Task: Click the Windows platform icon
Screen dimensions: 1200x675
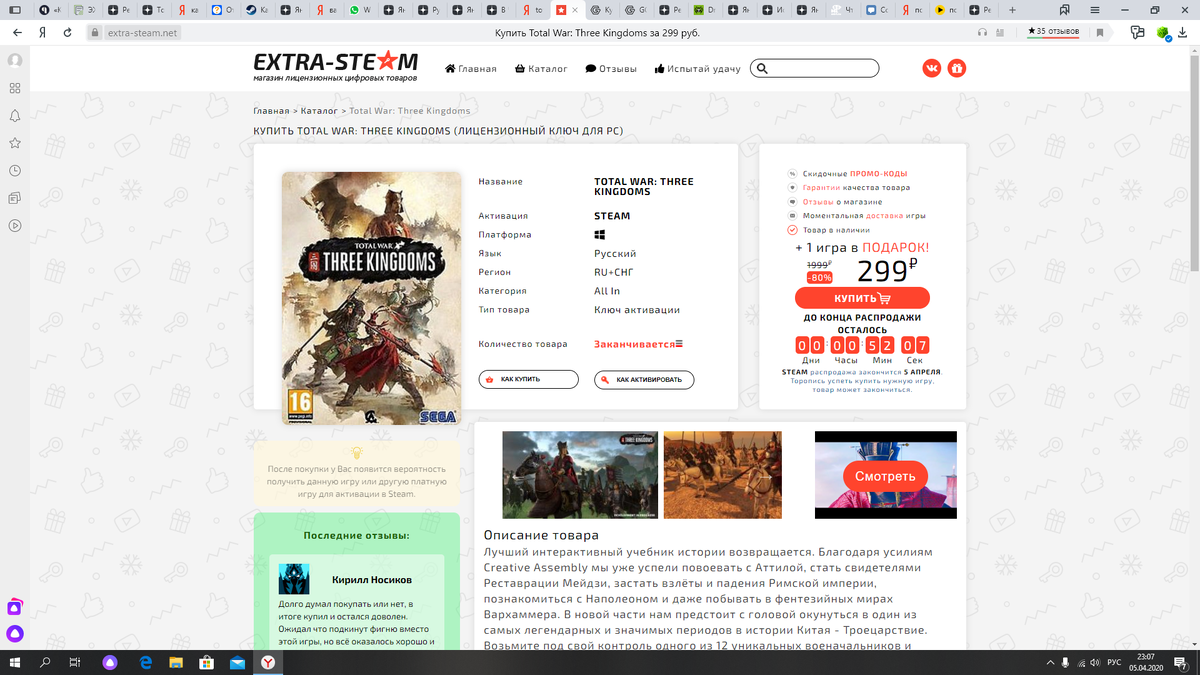Action: click(x=600, y=235)
